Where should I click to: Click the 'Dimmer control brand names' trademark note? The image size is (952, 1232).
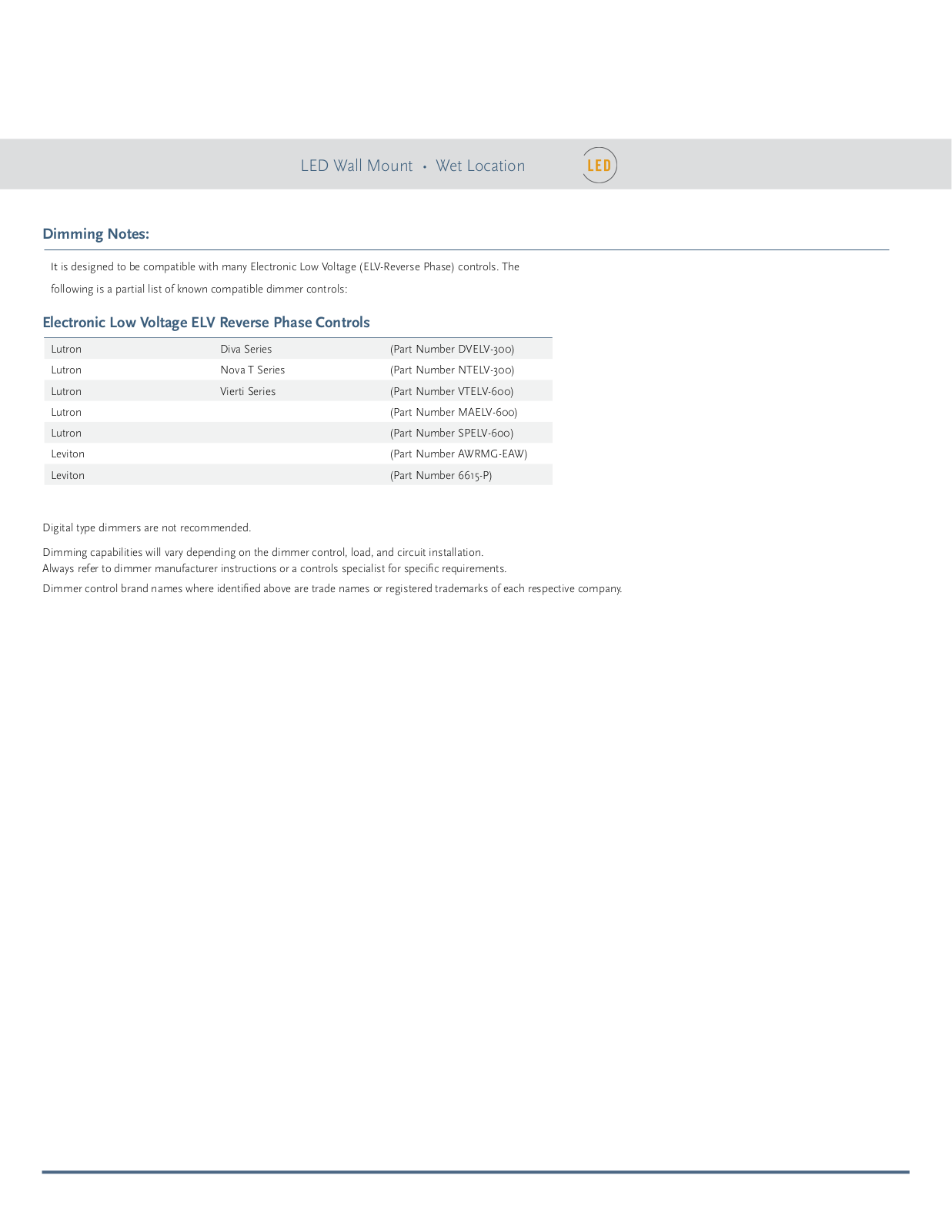(332, 588)
